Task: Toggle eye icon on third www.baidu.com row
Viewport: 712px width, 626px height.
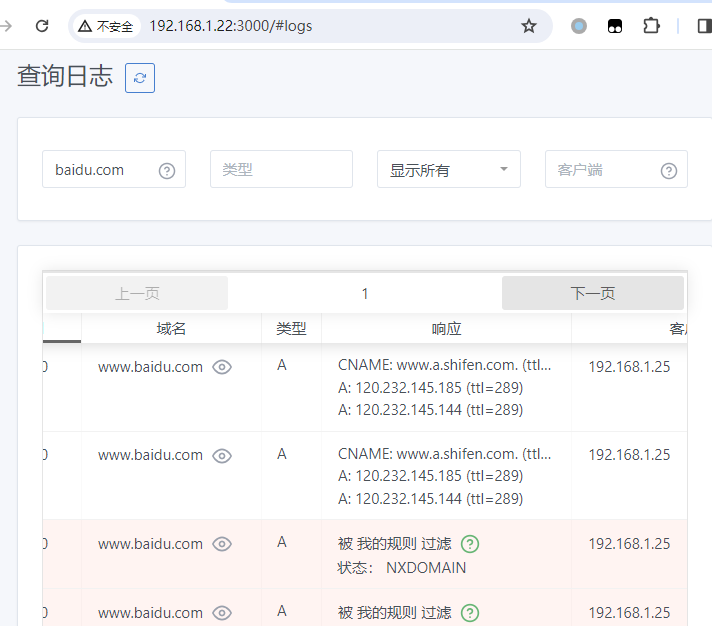Action: pyautogui.click(x=222, y=544)
